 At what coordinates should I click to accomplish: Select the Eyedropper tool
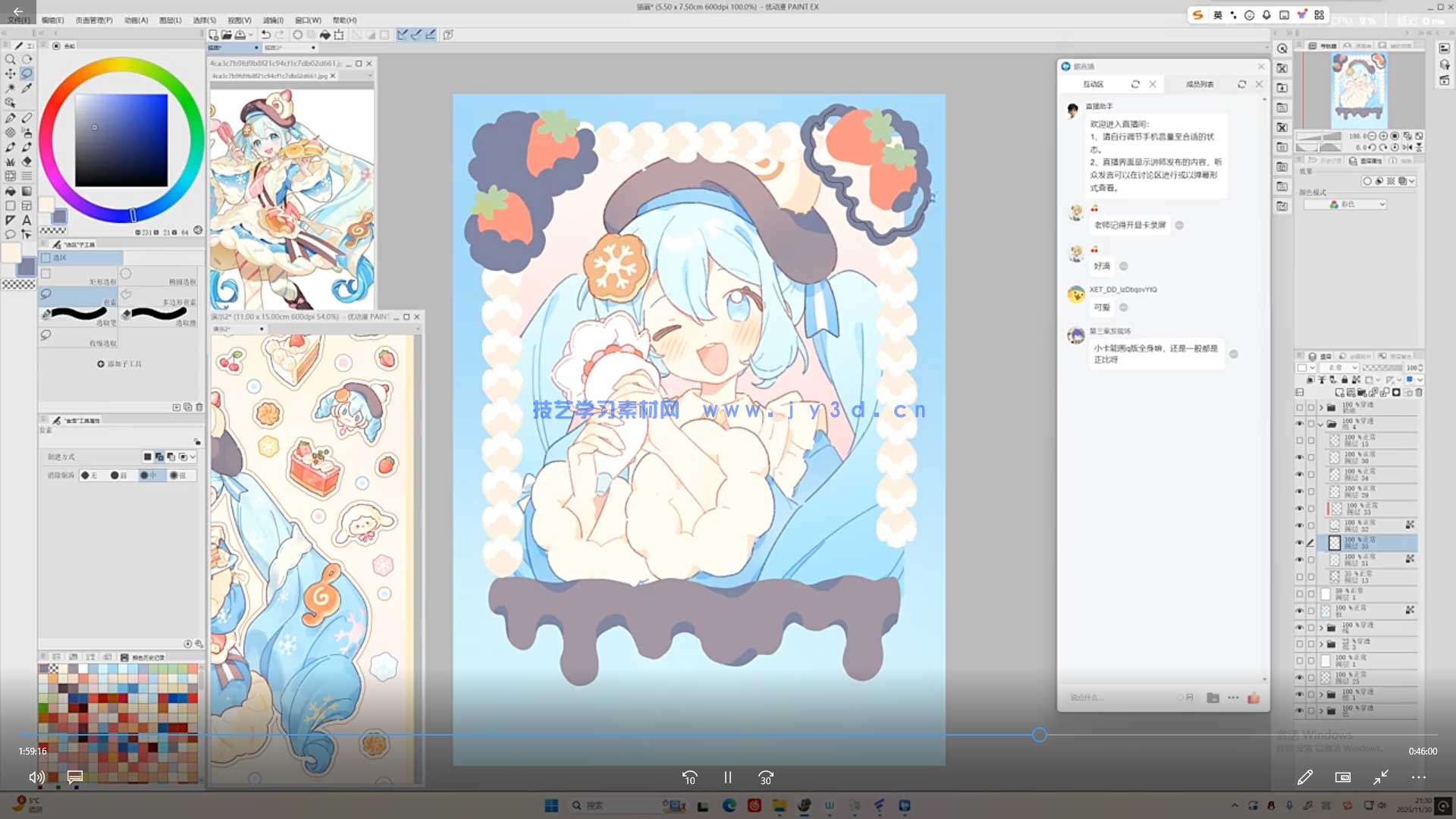point(27,89)
